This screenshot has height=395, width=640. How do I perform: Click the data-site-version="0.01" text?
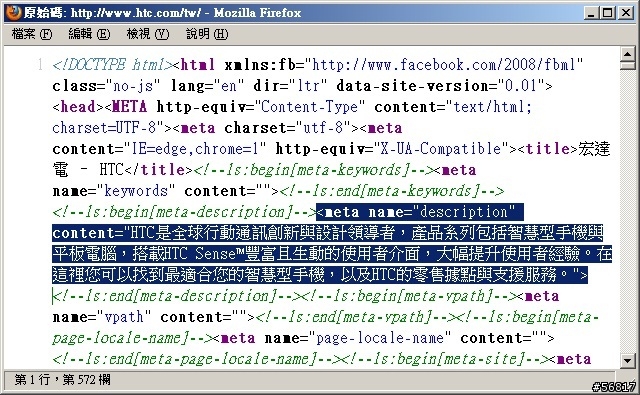pos(441,86)
